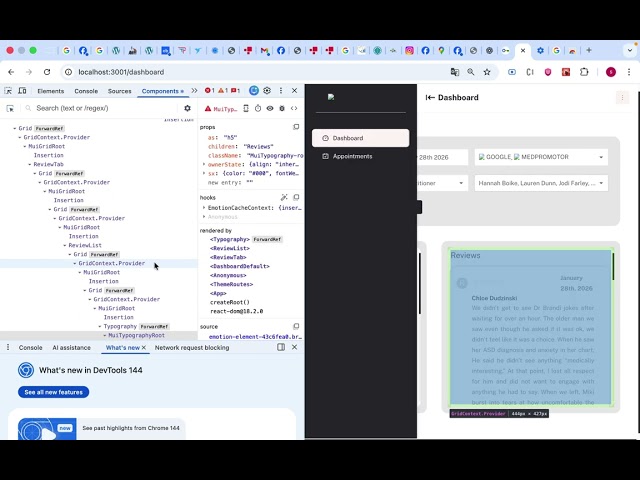This screenshot has width=640, height=480.
Task: Select the Components tab
Action: coord(162,91)
